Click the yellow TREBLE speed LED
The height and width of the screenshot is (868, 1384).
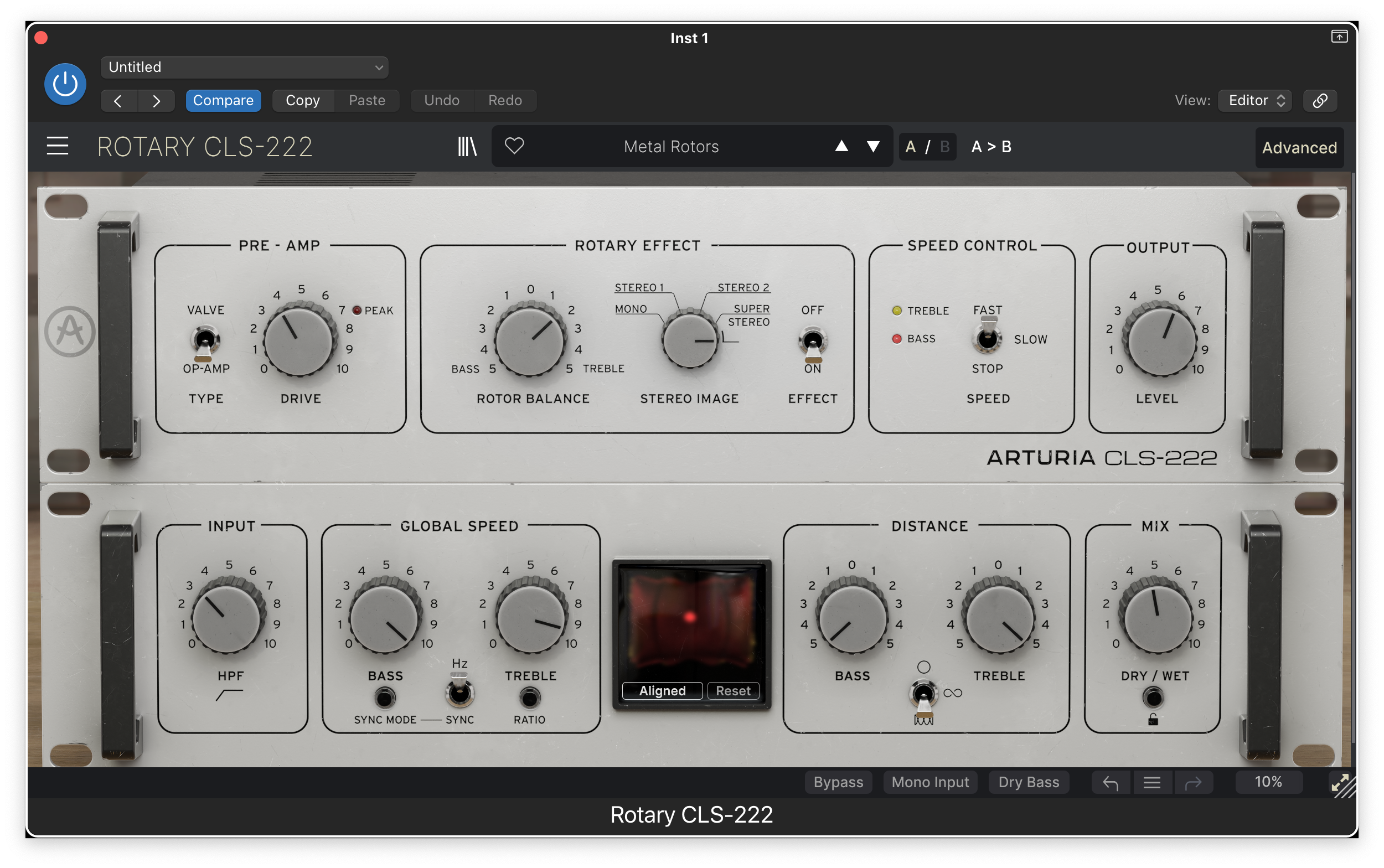tap(897, 311)
